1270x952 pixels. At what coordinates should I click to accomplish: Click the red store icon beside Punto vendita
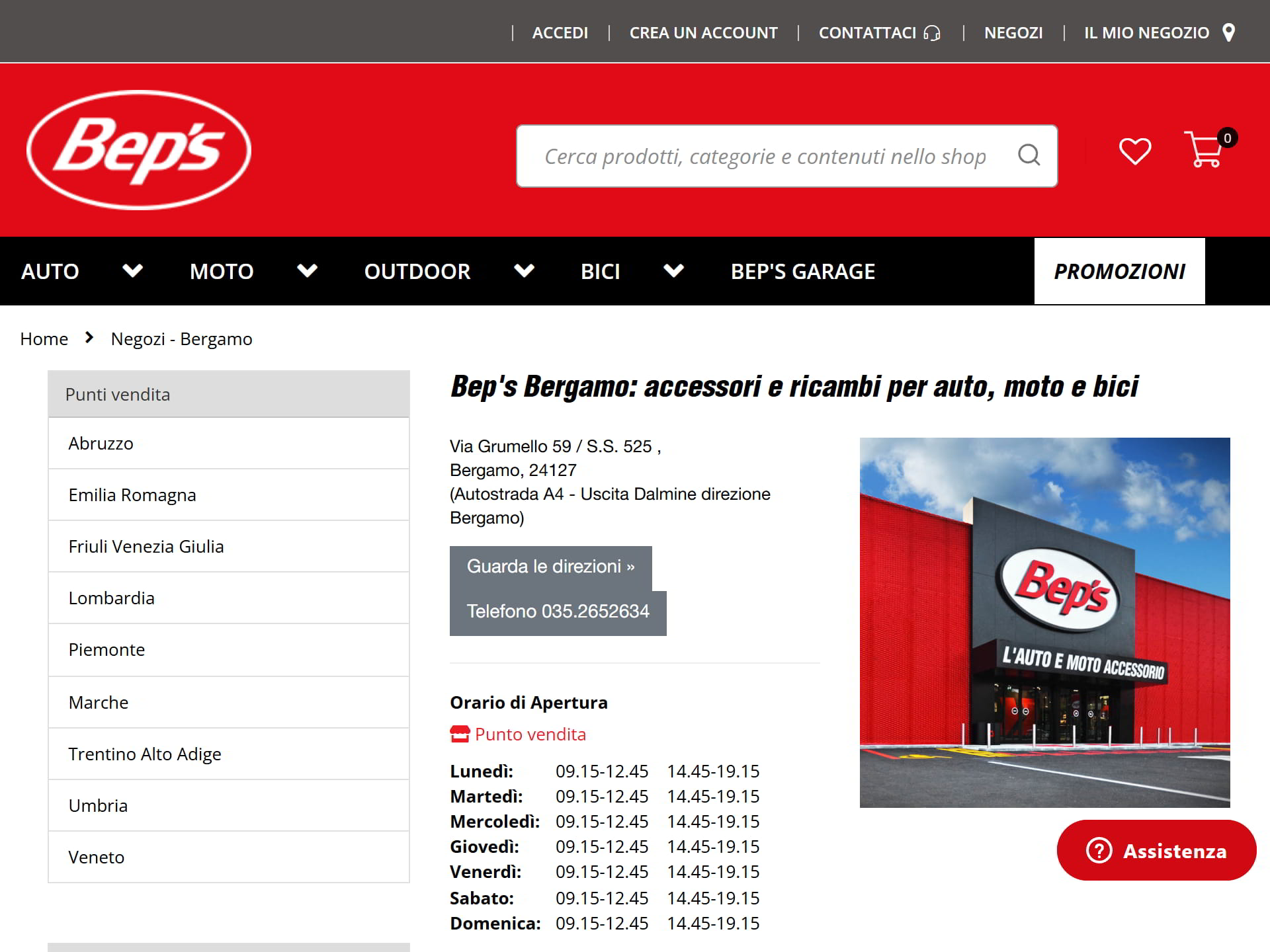(x=460, y=734)
